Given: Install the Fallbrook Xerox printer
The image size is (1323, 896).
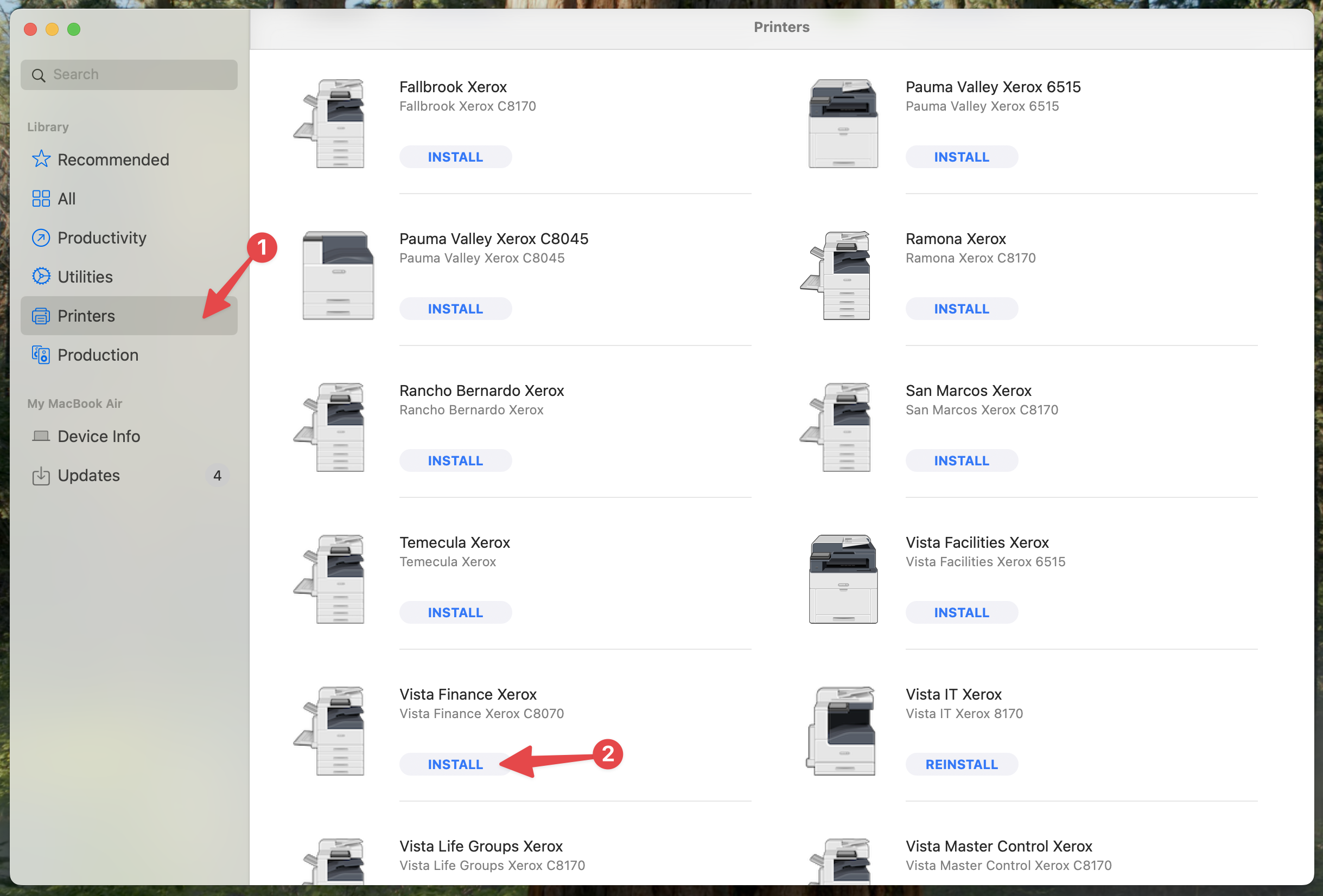Looking at the screenshot, I should [x=455, y=157].
